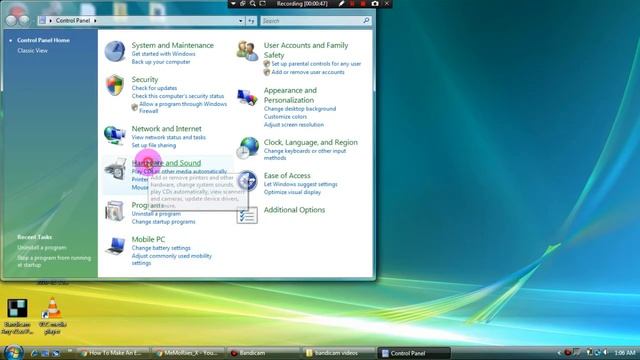
Task: Click Adjust screen resolution link
Action: point(294,124)
